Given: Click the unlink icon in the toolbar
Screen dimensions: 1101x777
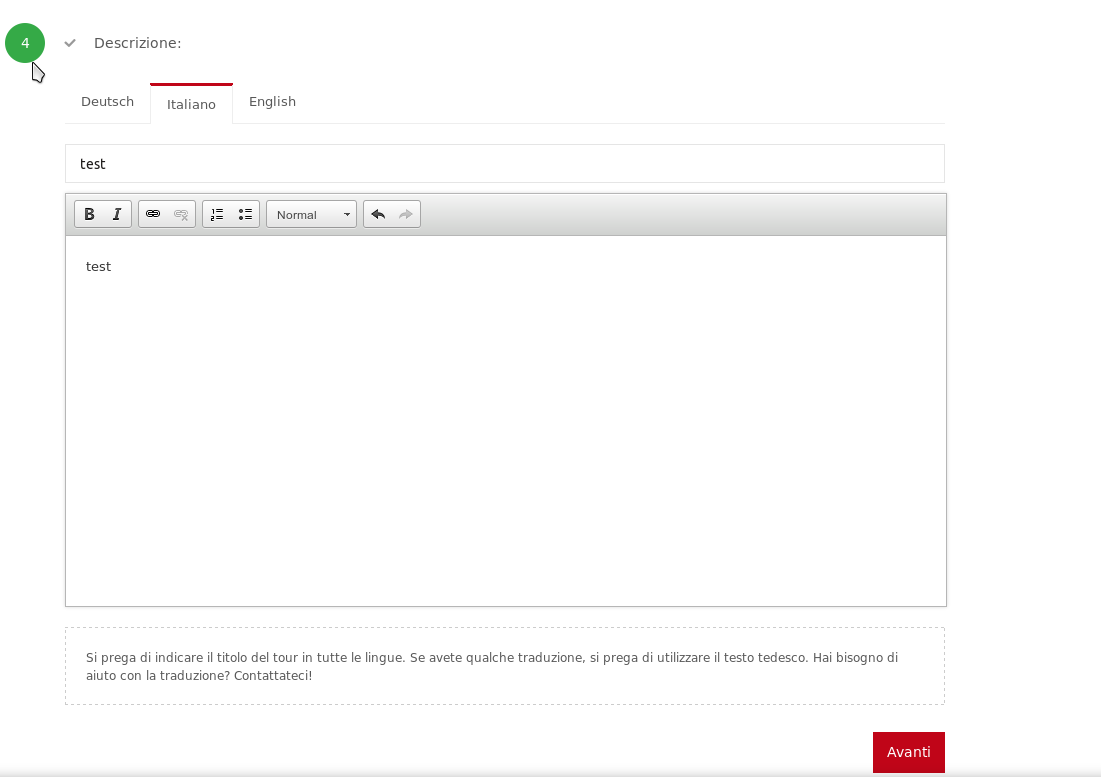Looking at the screenshot, I should click(x=181, y=214).
